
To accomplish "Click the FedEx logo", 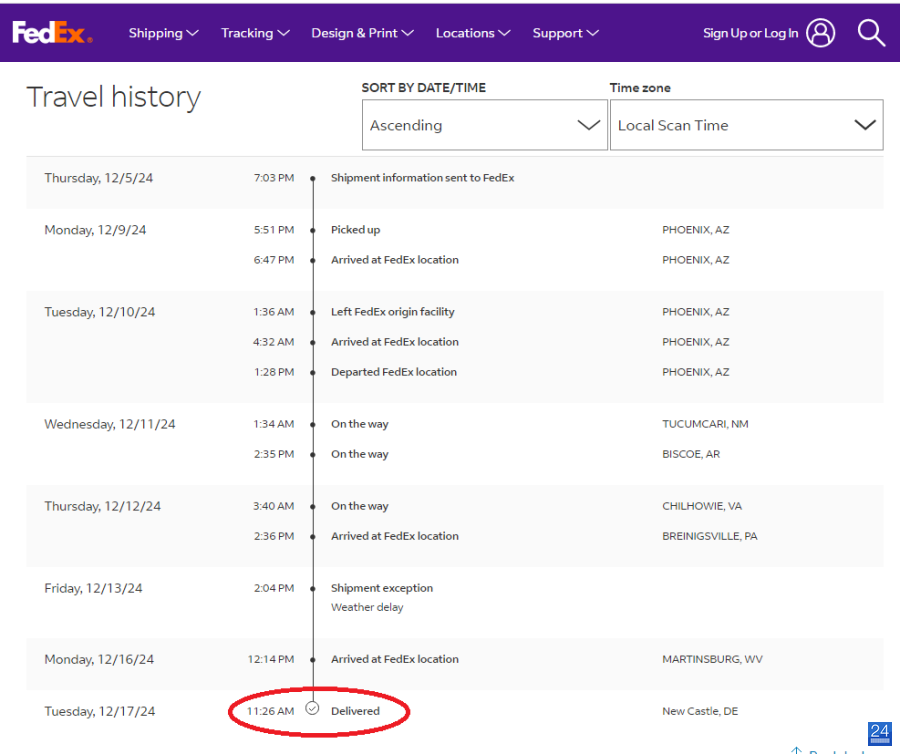I will (52, 33).
